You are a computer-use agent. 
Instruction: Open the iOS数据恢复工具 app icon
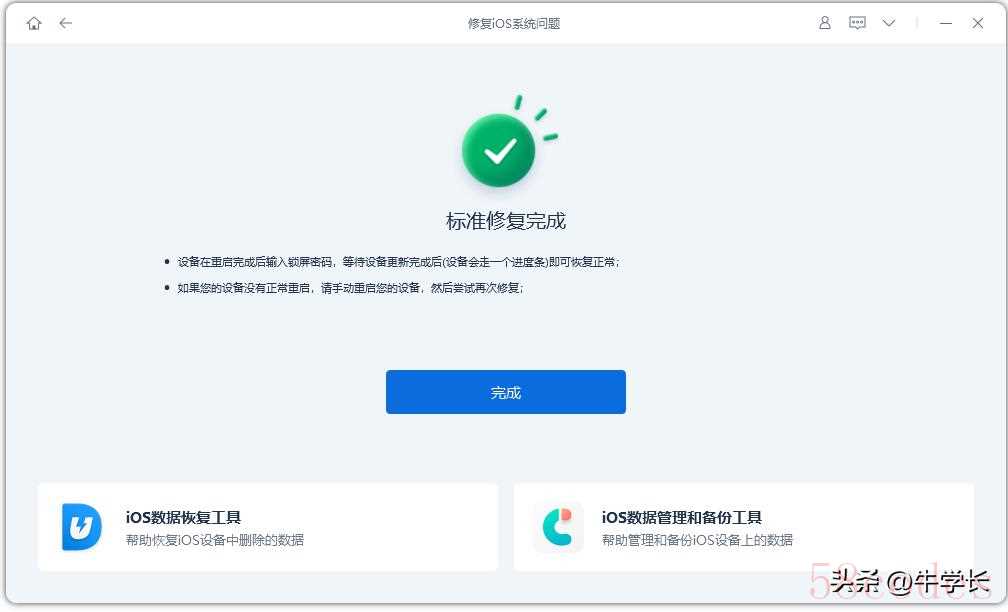(x=82, y=527)
